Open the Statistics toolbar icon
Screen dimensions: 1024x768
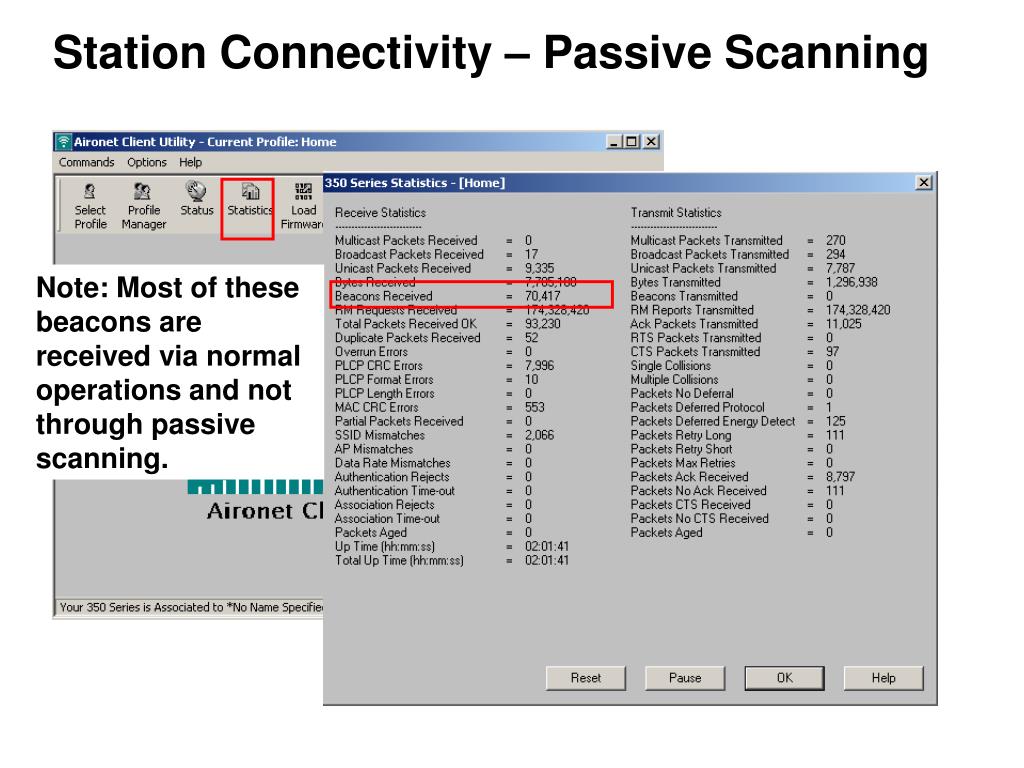(x=250, y=199)
